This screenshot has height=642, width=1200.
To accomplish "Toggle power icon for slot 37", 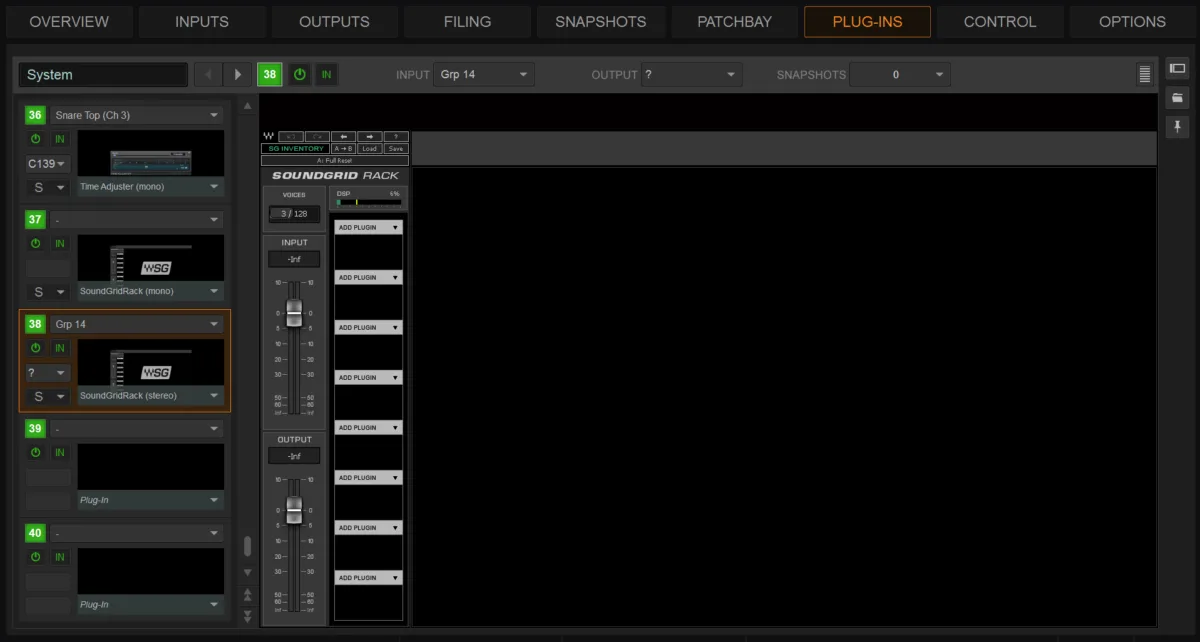I will pos(36,243).
